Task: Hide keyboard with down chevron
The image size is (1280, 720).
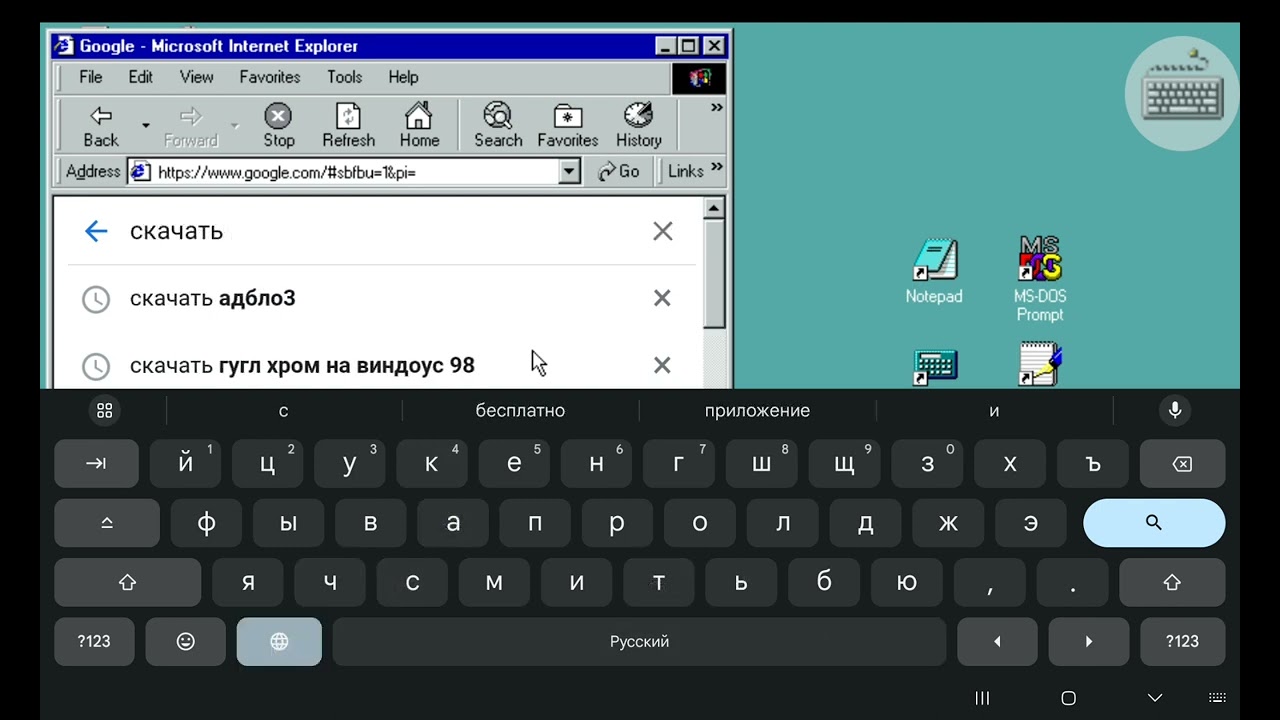Action: [x=1155, y=698]
